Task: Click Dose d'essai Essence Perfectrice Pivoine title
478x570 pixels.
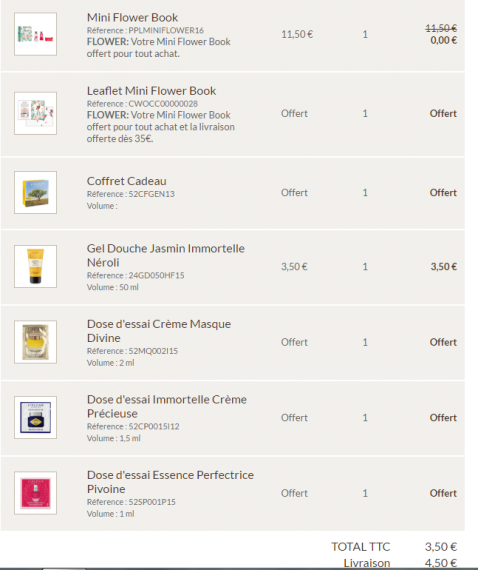Action: click(170, 482)
